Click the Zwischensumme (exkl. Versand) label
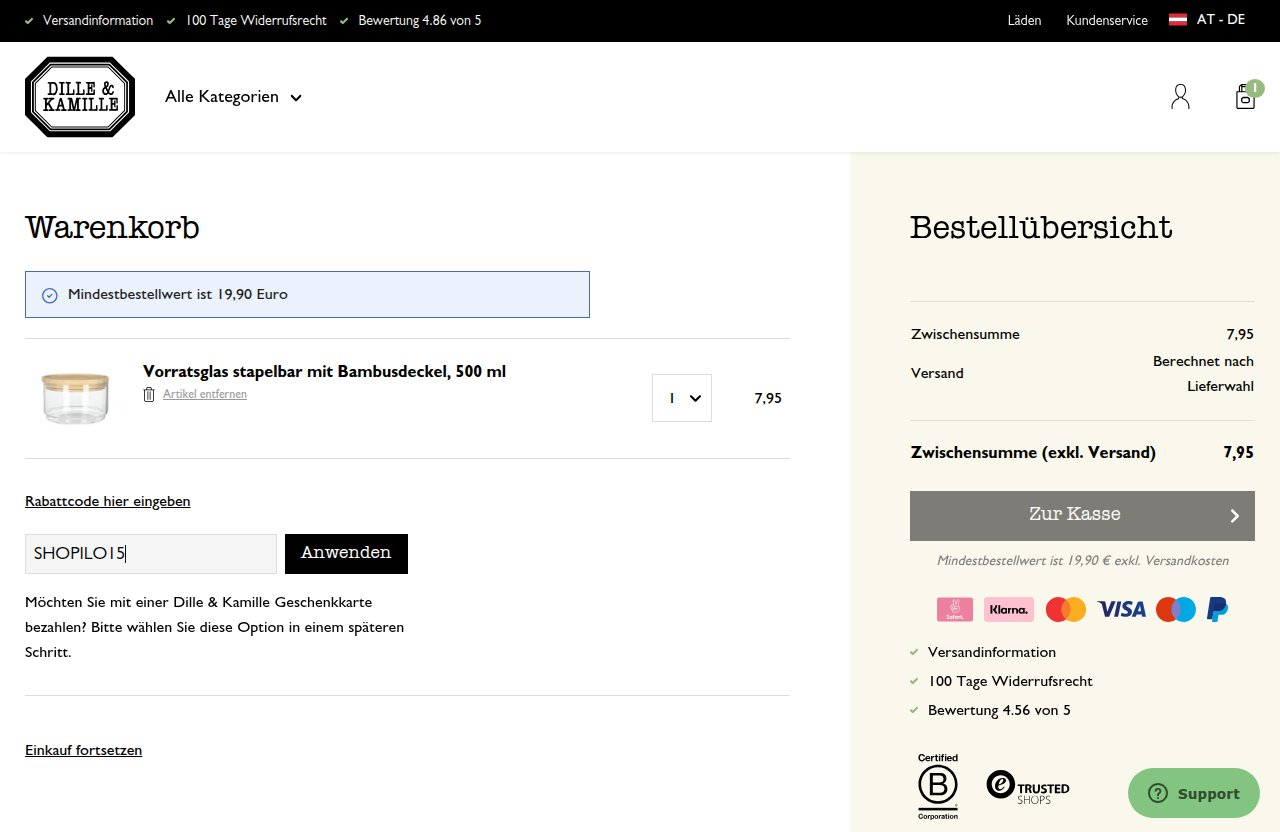 [x=1033, y=452]
